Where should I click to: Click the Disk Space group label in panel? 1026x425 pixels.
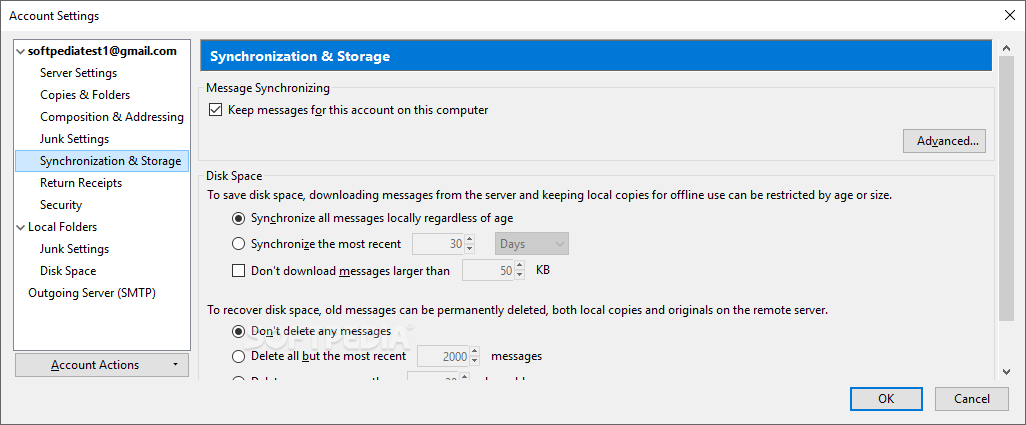pos(234,176)
